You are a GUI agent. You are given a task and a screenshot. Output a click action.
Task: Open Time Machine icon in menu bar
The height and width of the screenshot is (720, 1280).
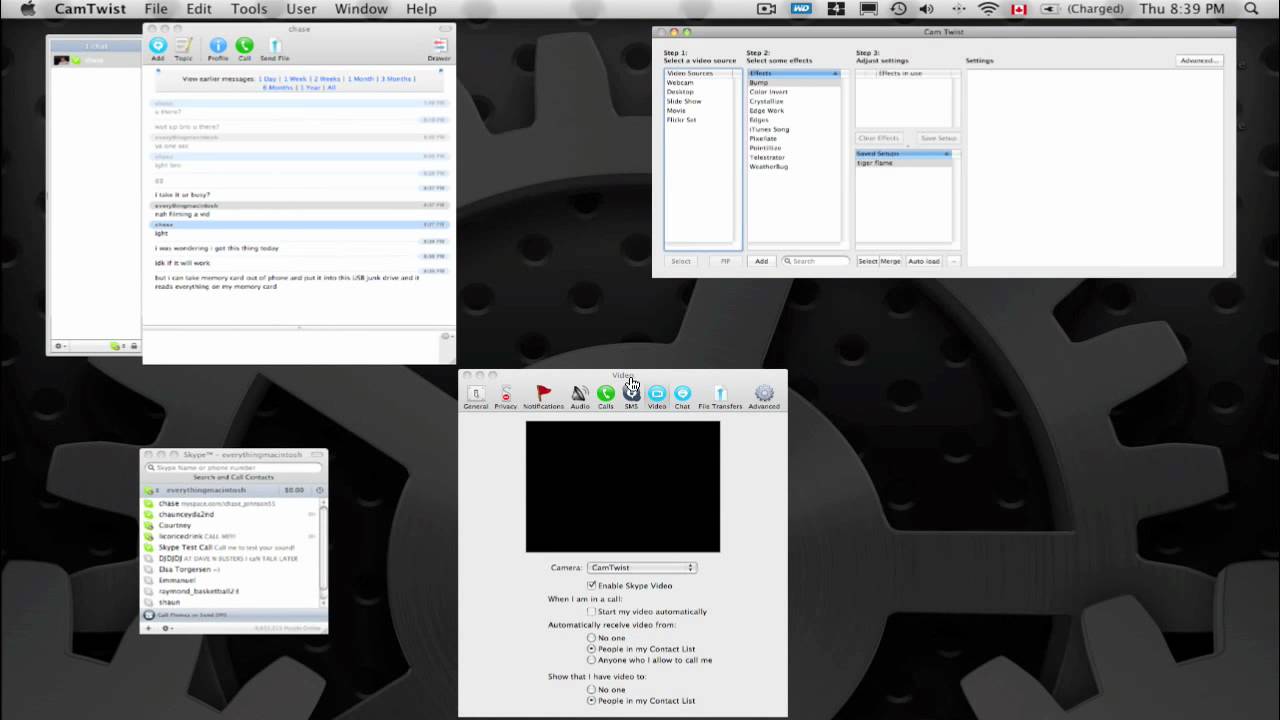pos(898,9)
